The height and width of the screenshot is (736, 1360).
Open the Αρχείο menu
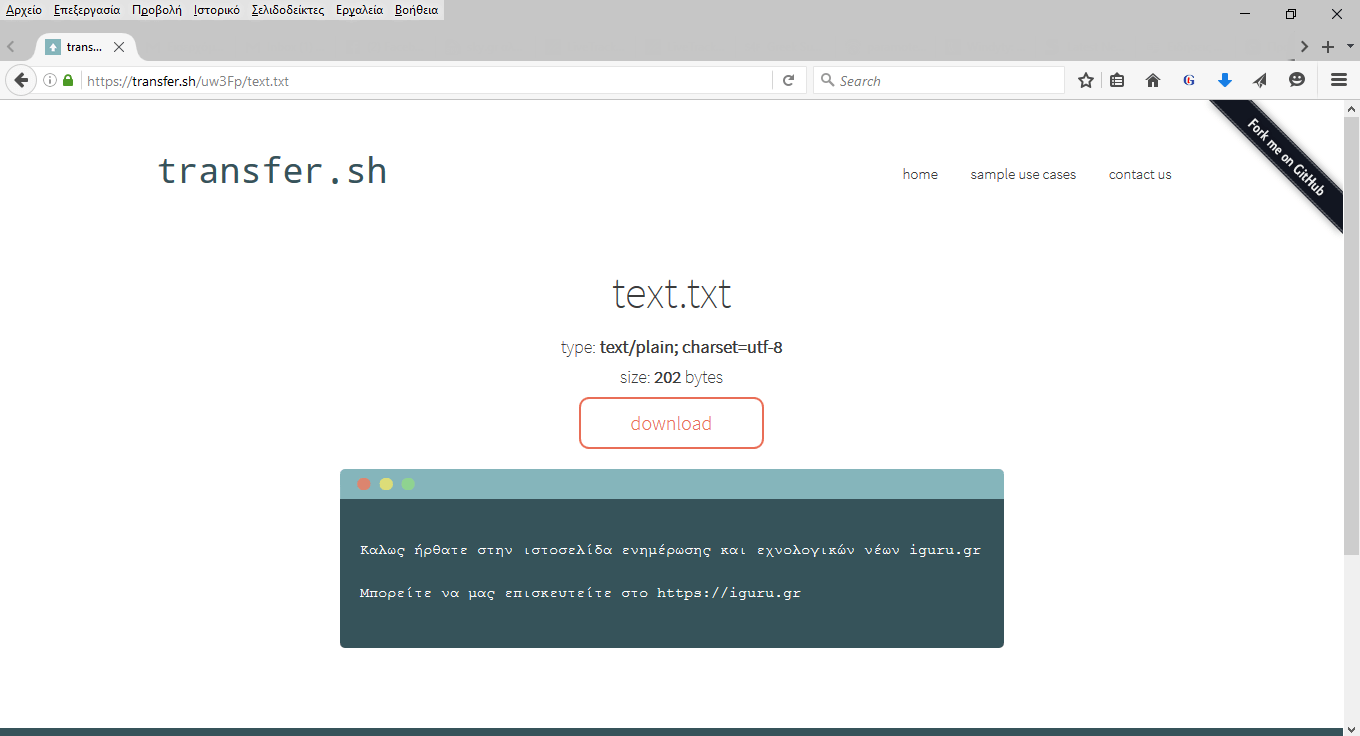(24, 10)
